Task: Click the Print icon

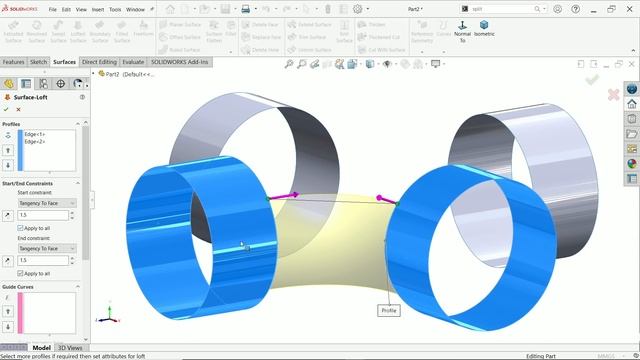Action: click(x=246, y=9)
